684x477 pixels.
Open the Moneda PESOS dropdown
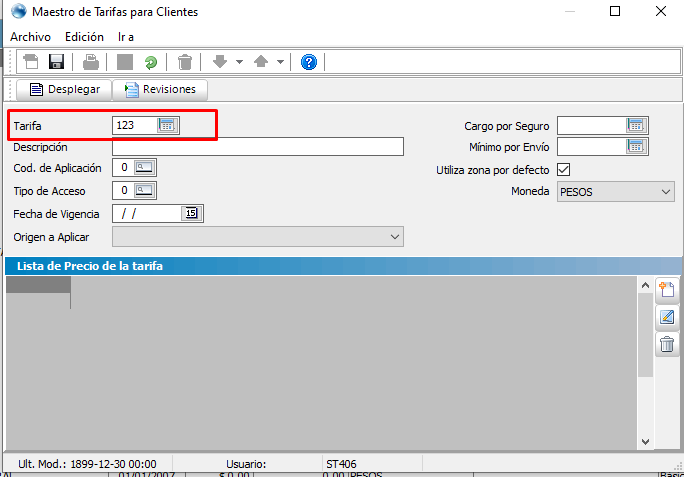tap(616, 192)
